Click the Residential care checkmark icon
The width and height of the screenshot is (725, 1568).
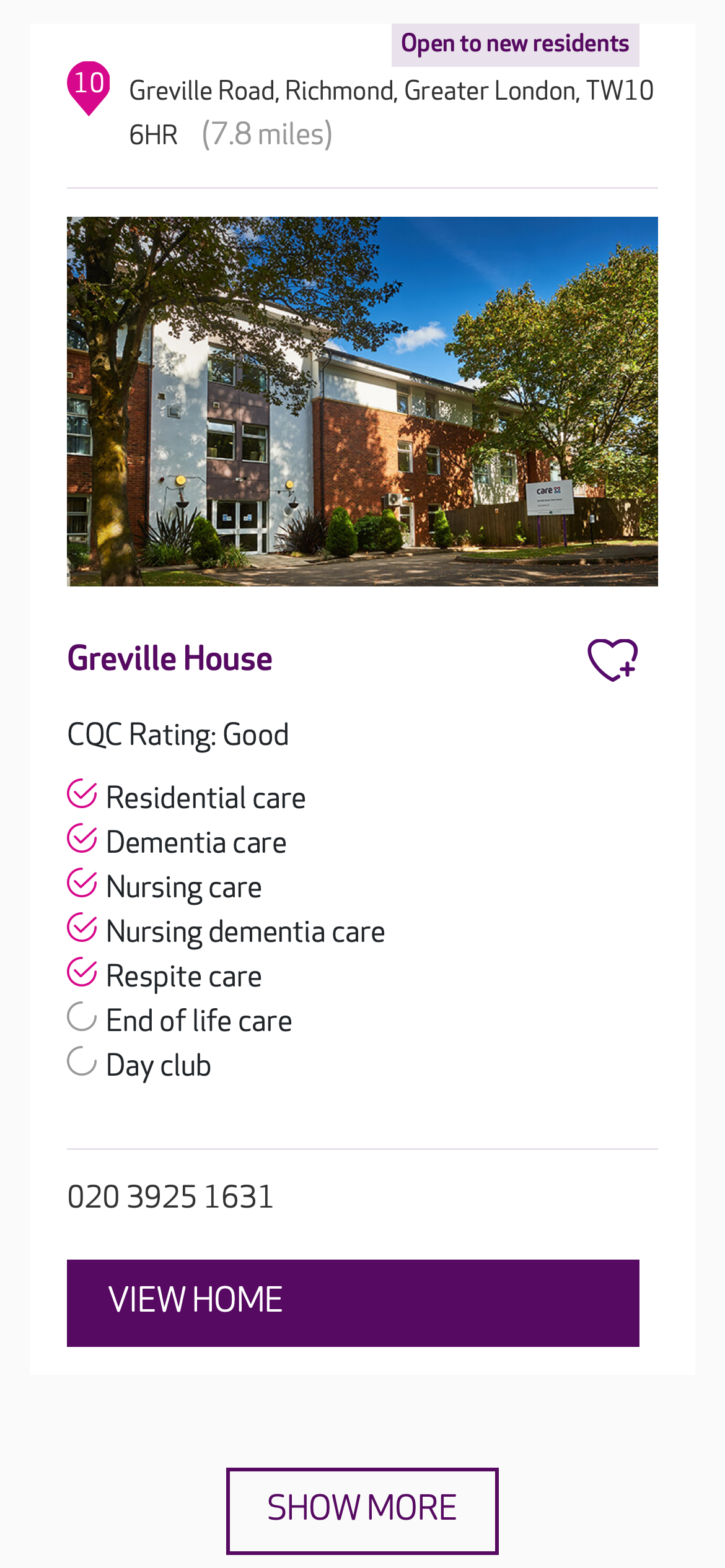[82, 795]
